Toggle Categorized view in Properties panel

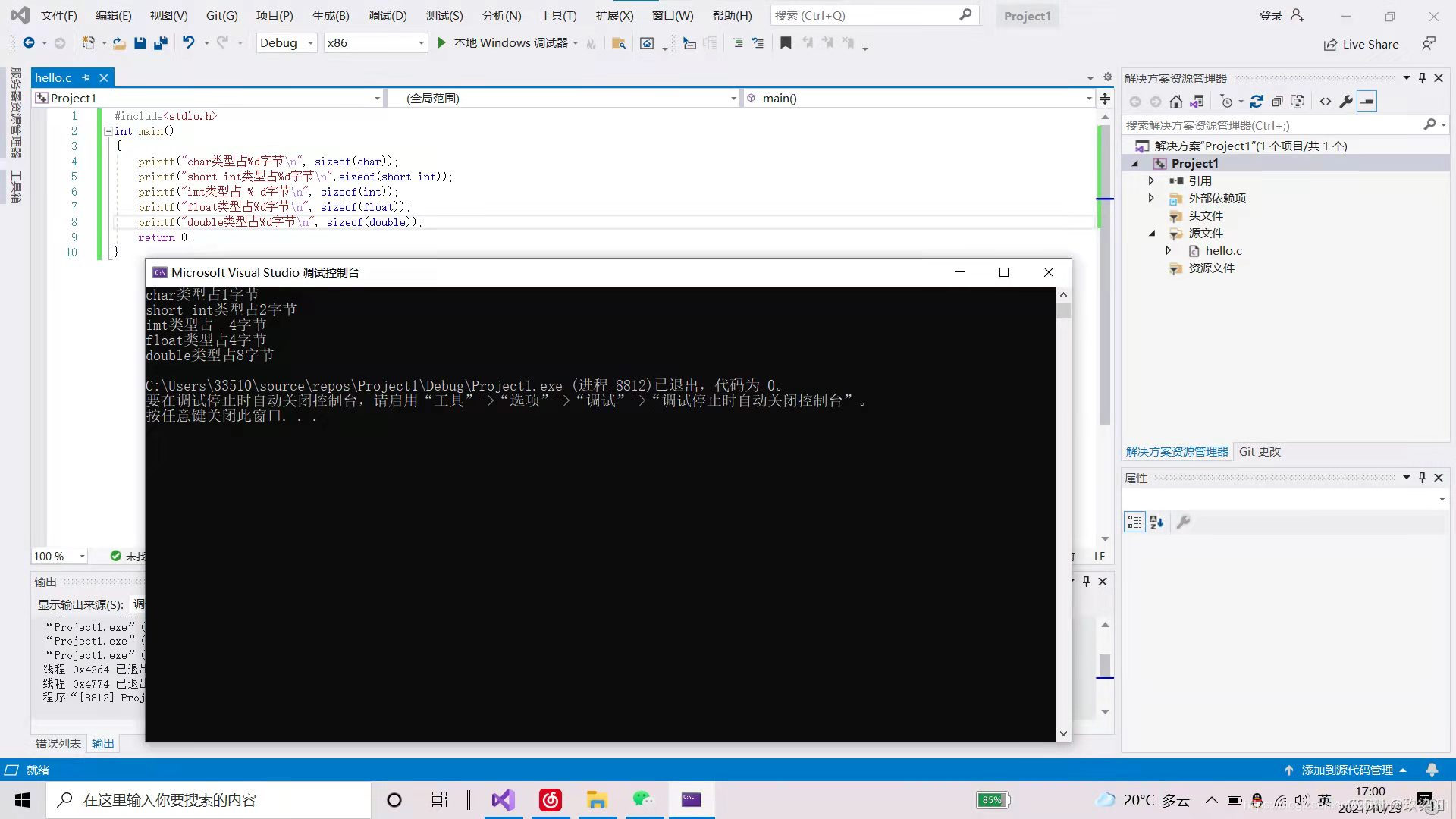1134,522
